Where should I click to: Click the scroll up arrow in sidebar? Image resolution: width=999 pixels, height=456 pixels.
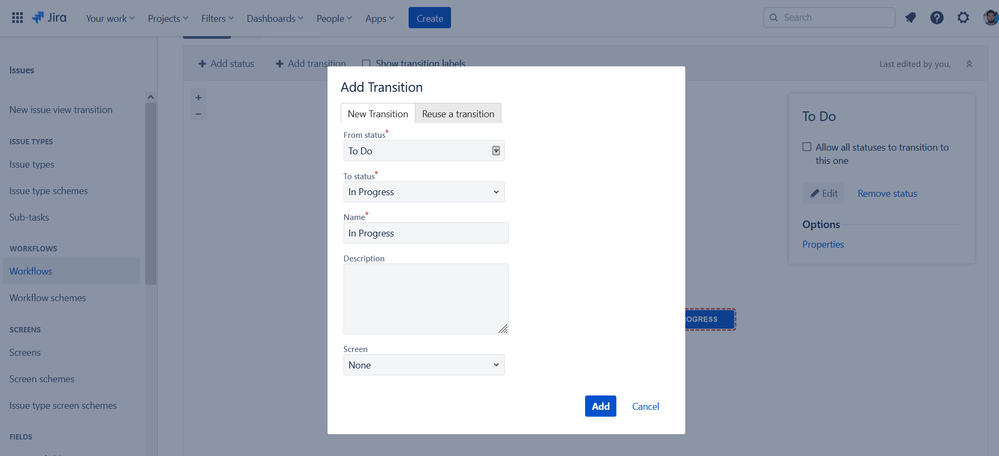pos(150,97)
